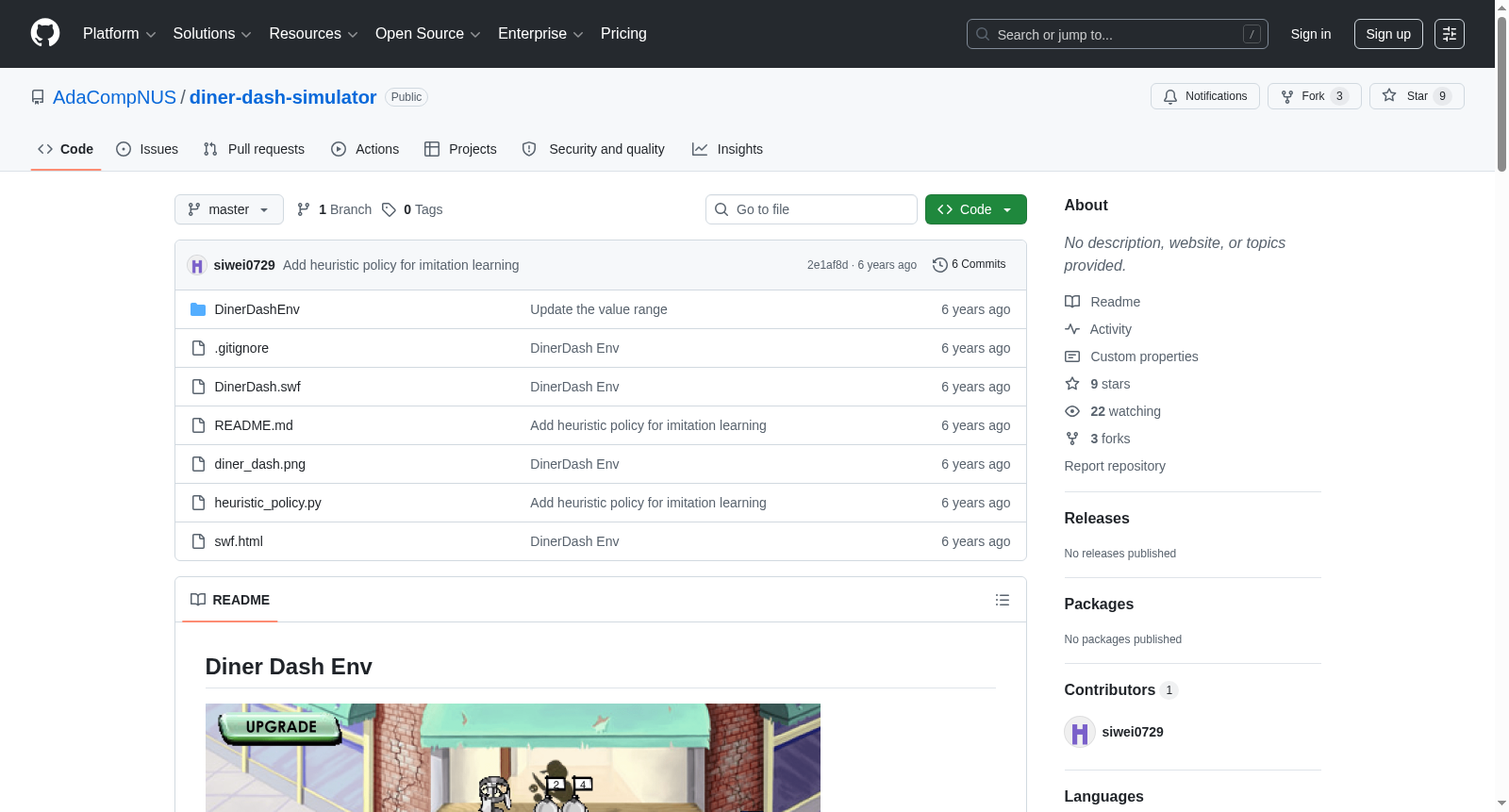This screenshot has width=1509, height=812.
Task: Expand the Platform menu
Action: 119,34
